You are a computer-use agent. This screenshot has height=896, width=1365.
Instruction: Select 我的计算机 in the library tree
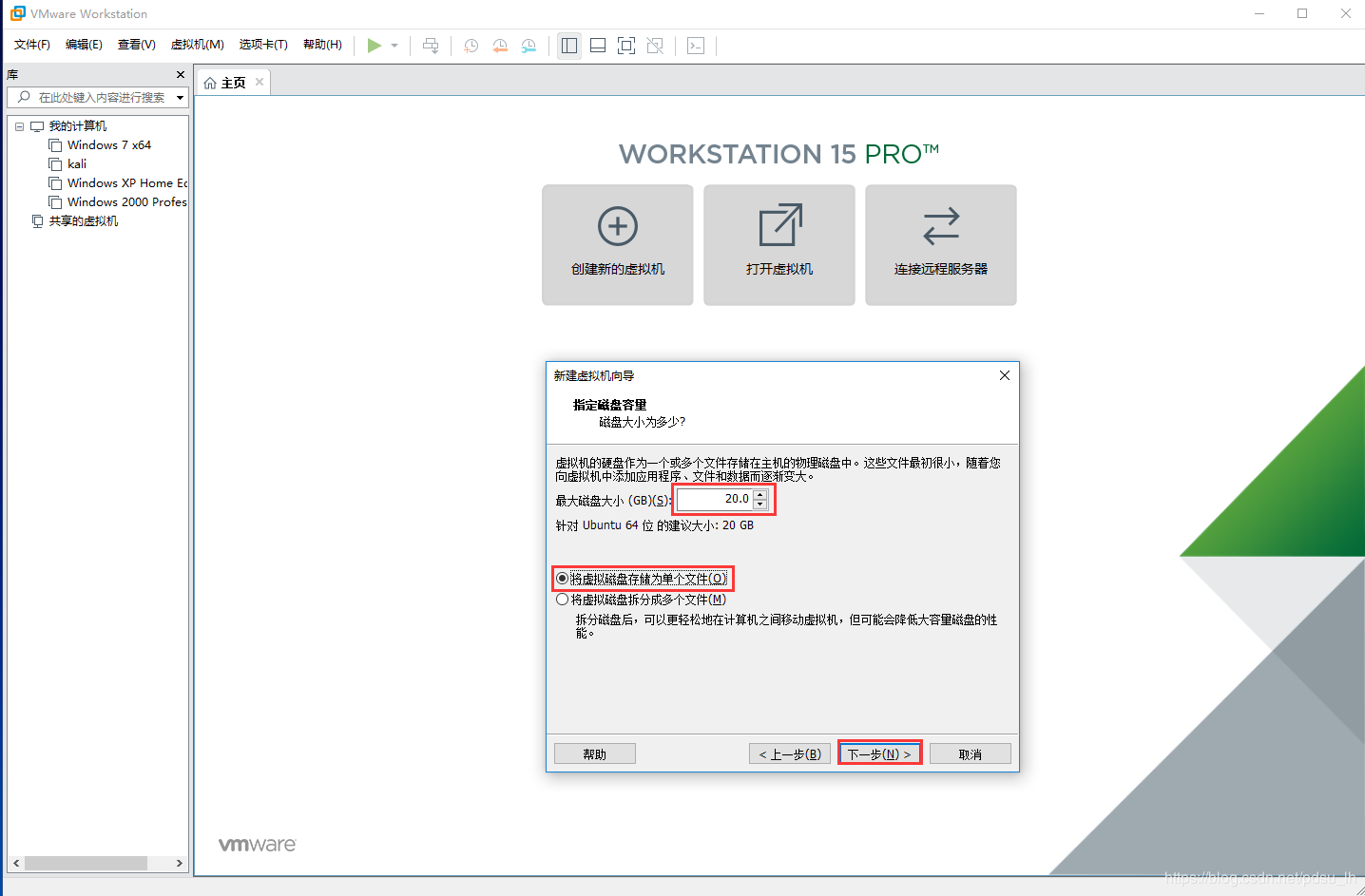[x=78, y=126]
